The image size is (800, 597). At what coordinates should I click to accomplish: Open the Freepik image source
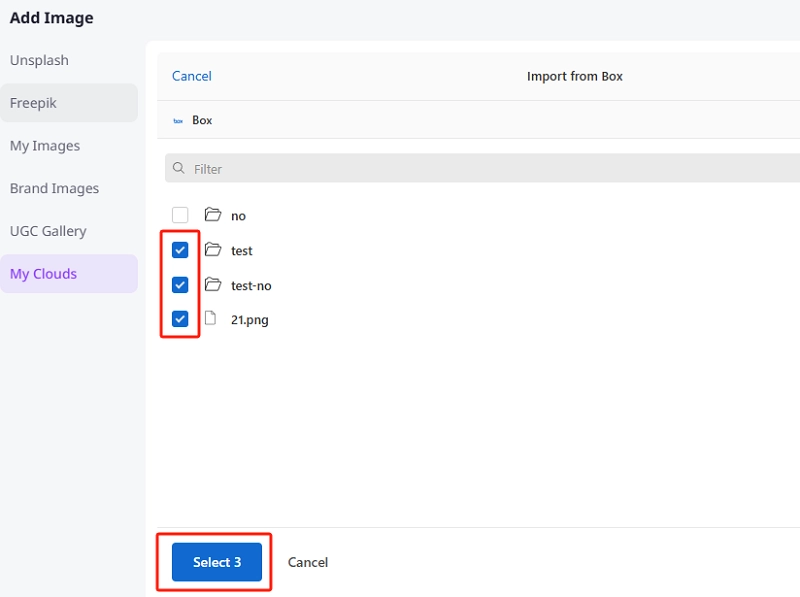point(34,103)
